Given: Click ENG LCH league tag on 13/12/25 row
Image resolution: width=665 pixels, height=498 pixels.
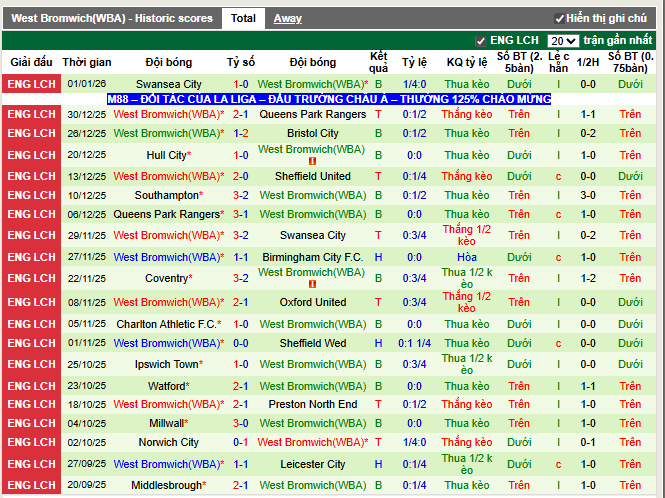Looking at the screenshot, I should pyautogui.click(x=31, y=176).
